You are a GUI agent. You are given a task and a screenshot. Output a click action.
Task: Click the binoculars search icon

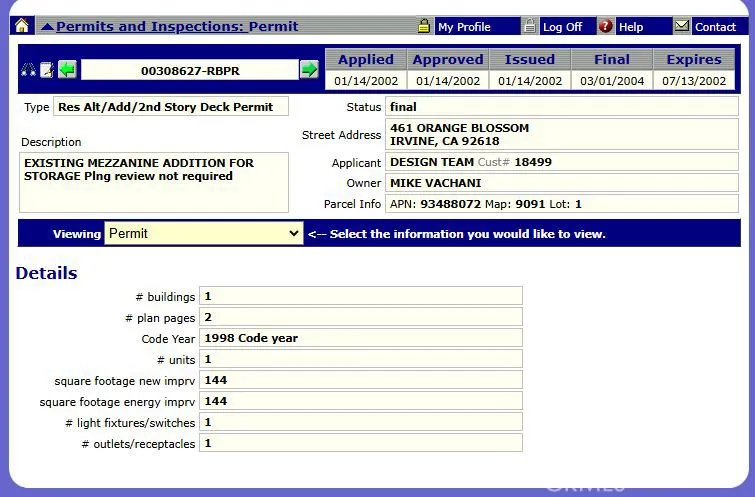click(28, 70)
